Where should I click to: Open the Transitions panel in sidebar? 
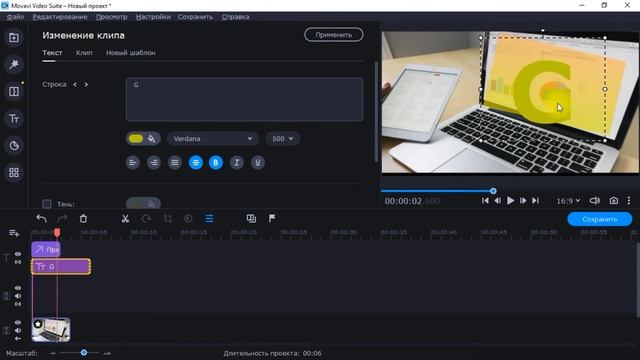pyautogui.click(x=14, y=91)
